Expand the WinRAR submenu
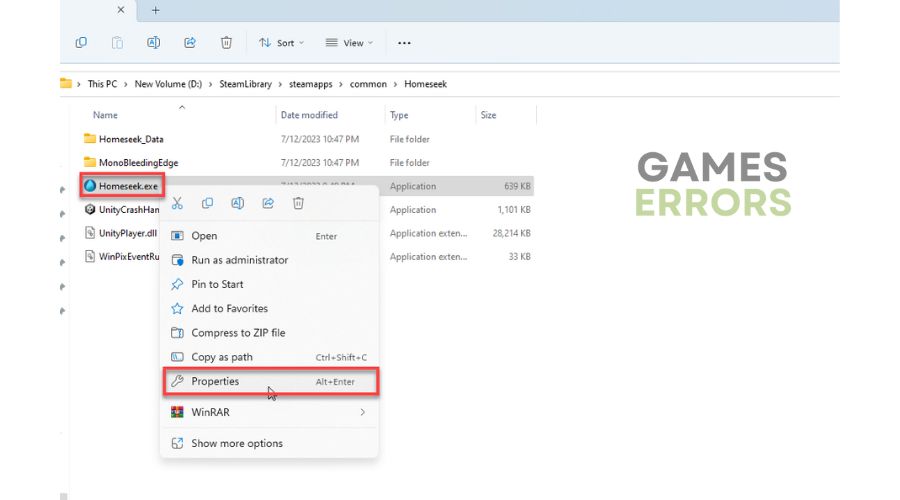This screenshot has width=900, height=500. [x=270, y=412]
